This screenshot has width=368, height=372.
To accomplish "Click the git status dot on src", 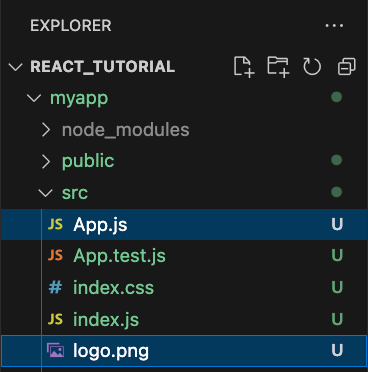I will point(337,192).
